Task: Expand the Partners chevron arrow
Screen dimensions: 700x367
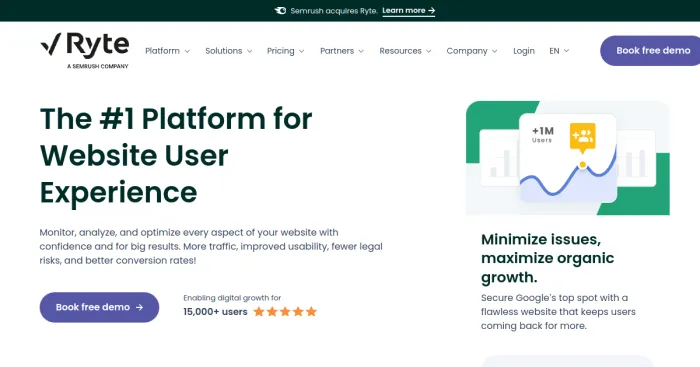Action: pos(361,51)
